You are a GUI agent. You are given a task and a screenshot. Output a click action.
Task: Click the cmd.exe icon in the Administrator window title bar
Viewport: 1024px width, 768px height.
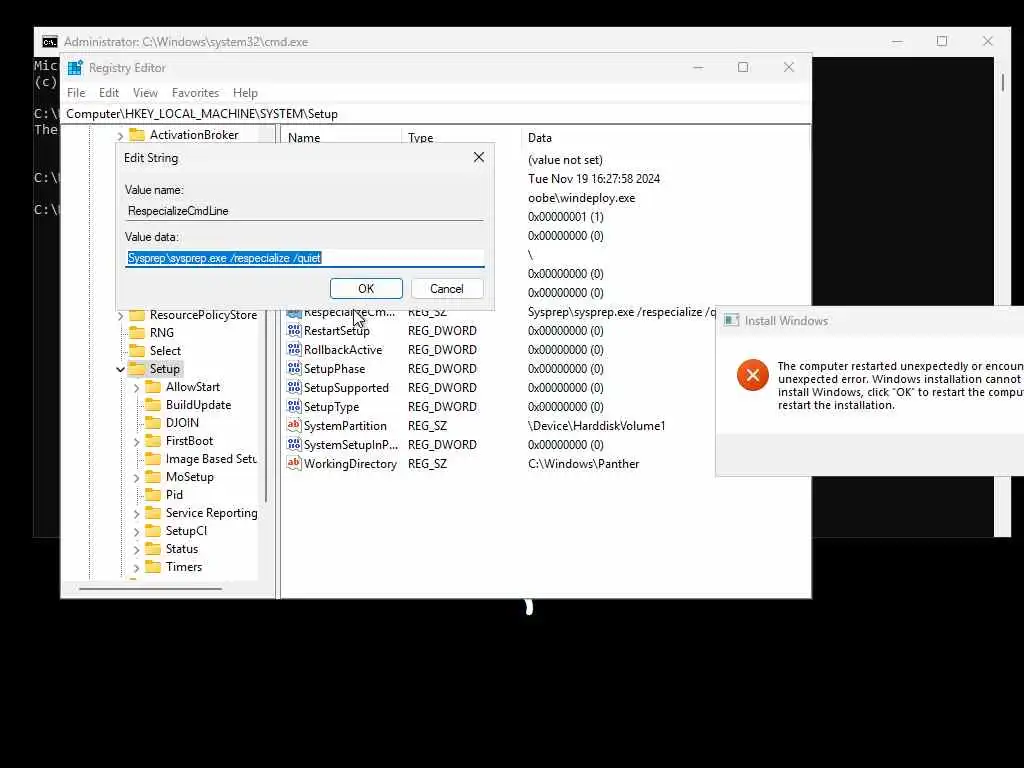point(50,42)
